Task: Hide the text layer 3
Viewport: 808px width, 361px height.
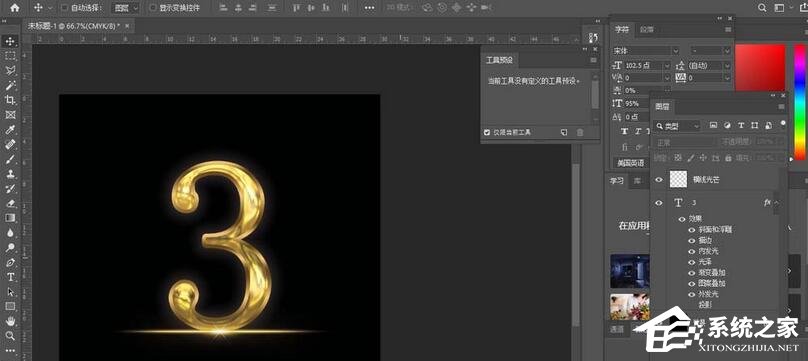Action: coord(659,203)
